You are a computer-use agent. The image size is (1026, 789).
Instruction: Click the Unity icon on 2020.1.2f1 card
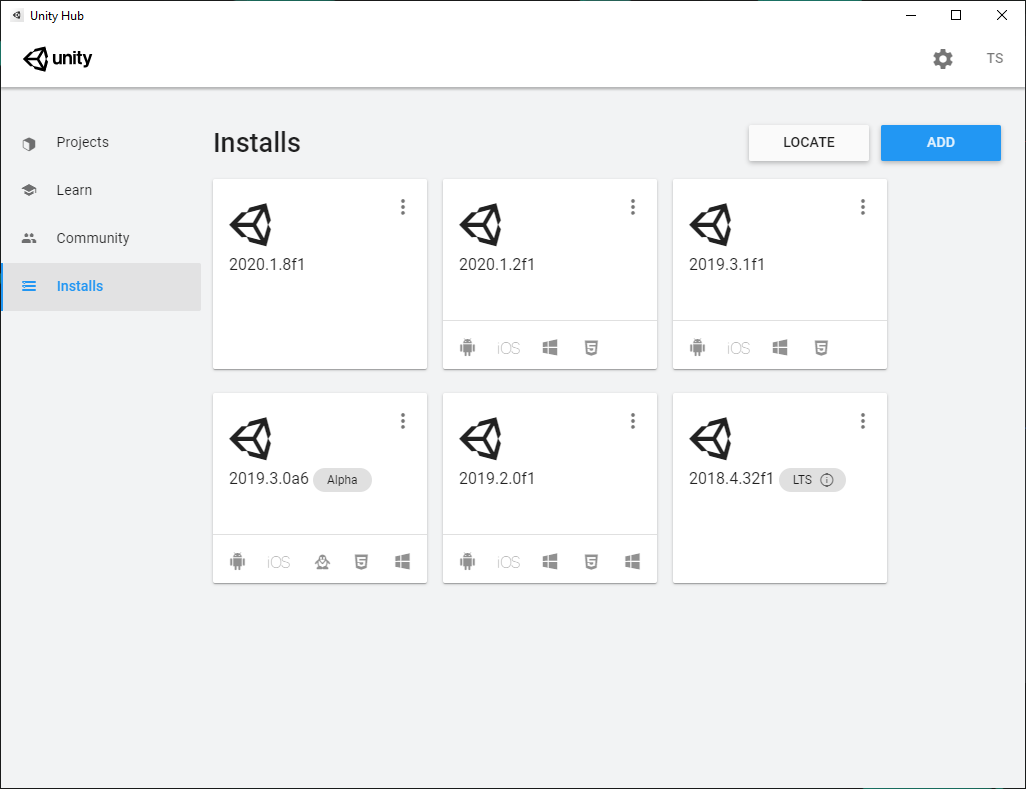tap(481, 224)
